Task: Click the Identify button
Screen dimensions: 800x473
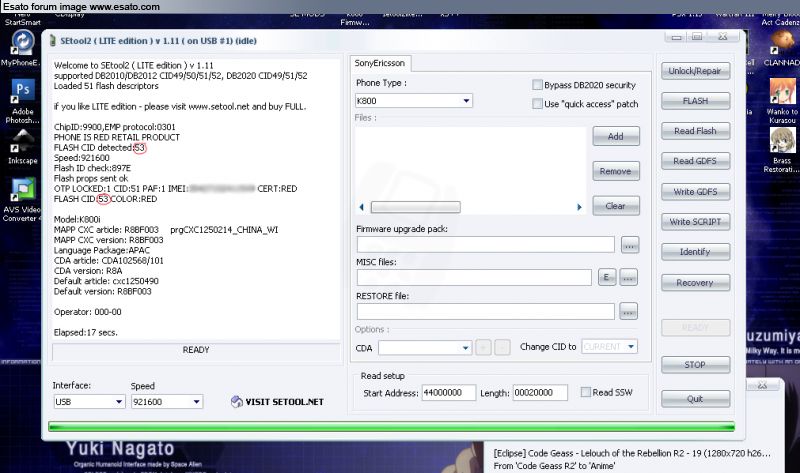Action: (695, 252)
